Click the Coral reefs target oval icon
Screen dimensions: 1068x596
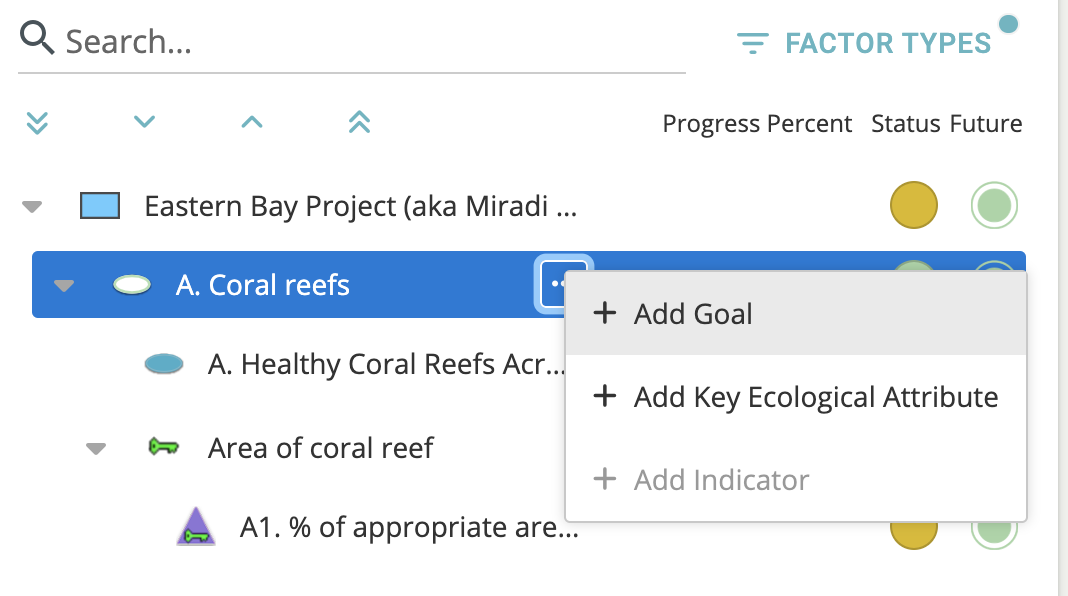pyautogui.click(x=132, y=286)
